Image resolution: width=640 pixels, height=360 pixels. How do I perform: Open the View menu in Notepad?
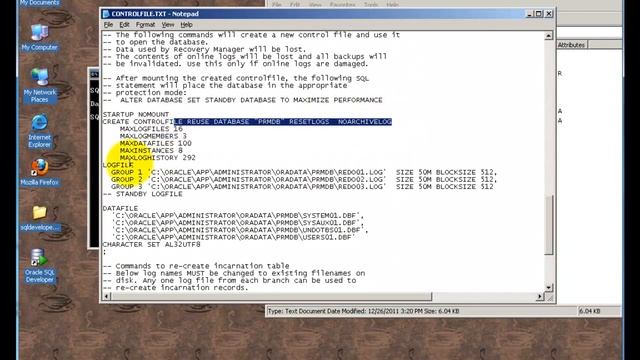(x=168, y=25)
